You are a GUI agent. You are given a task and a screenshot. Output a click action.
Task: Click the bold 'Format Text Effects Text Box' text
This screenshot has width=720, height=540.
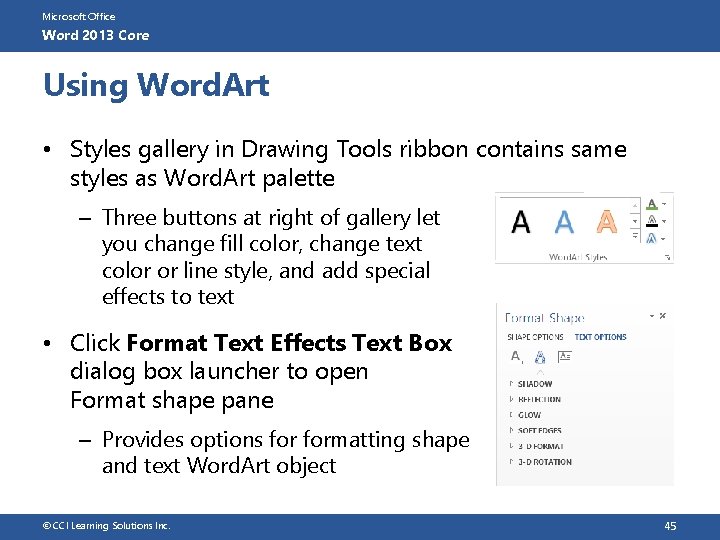(x=289, y=343)
